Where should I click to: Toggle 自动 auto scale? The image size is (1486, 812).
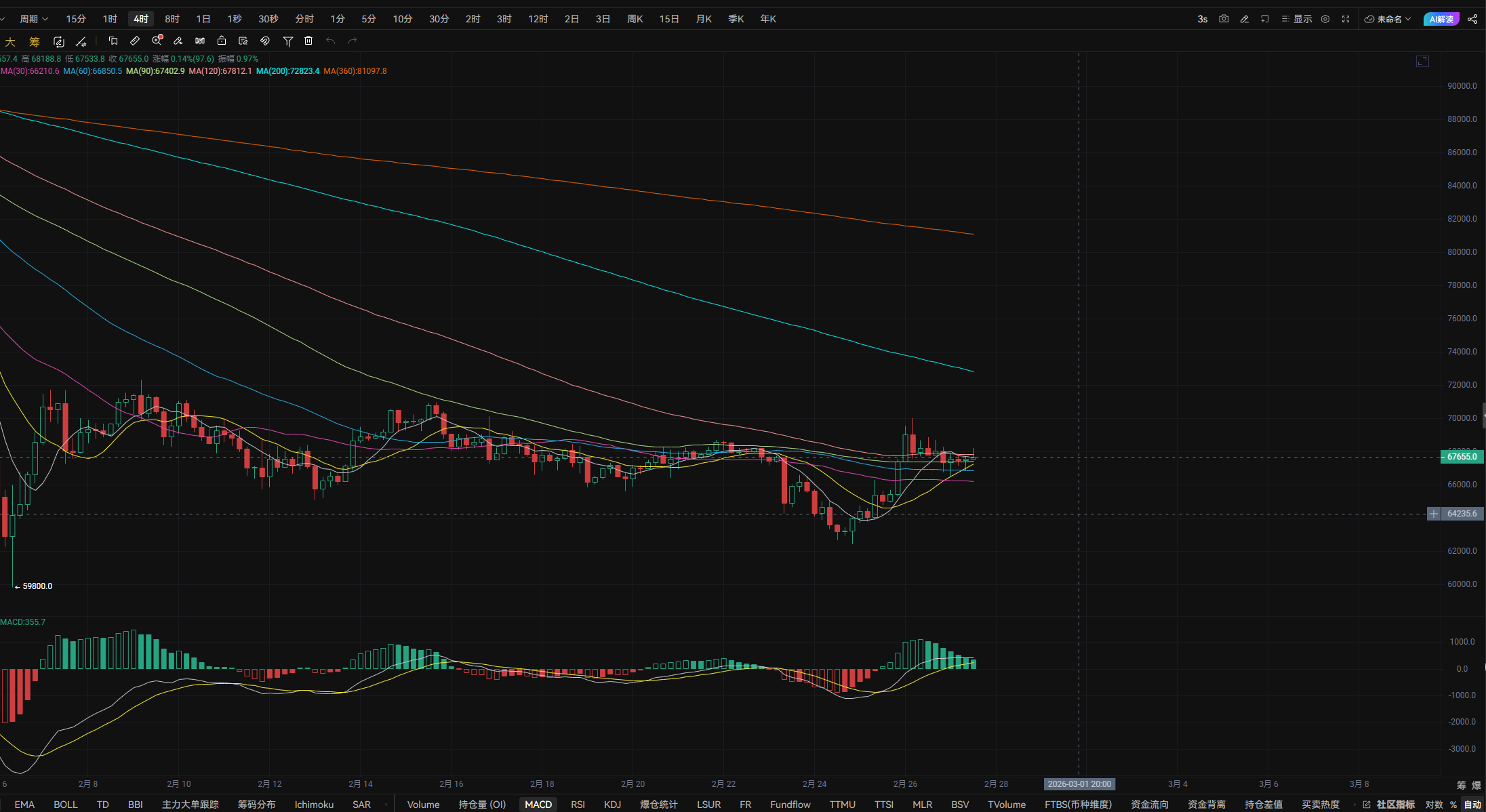tap(1472, 805)
